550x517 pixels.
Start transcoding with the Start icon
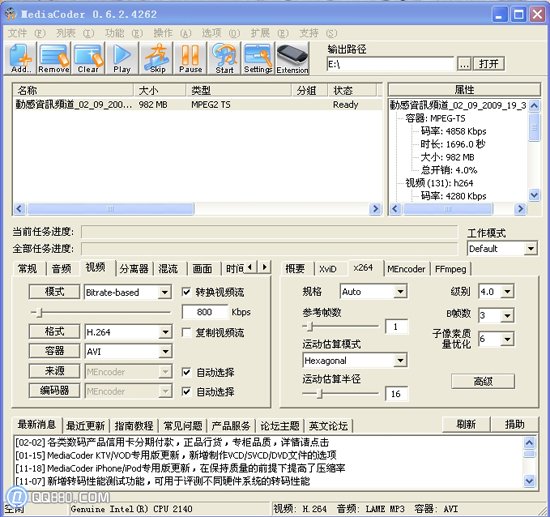pyautogui.click(x=224, y=58)
